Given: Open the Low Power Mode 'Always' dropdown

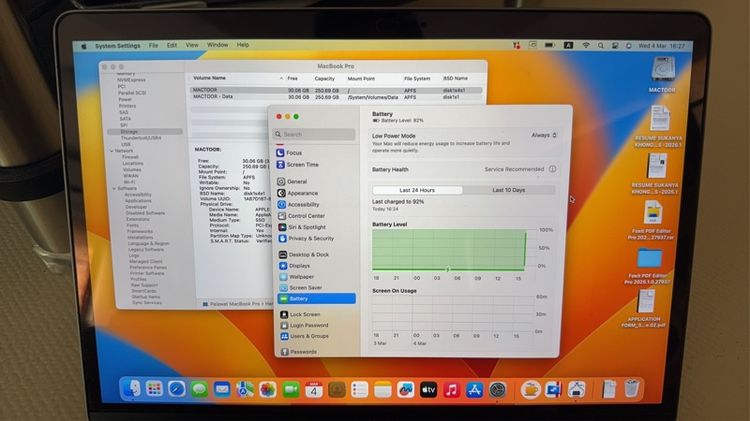Looking at the screenshot, I should (x=544, y=135).
